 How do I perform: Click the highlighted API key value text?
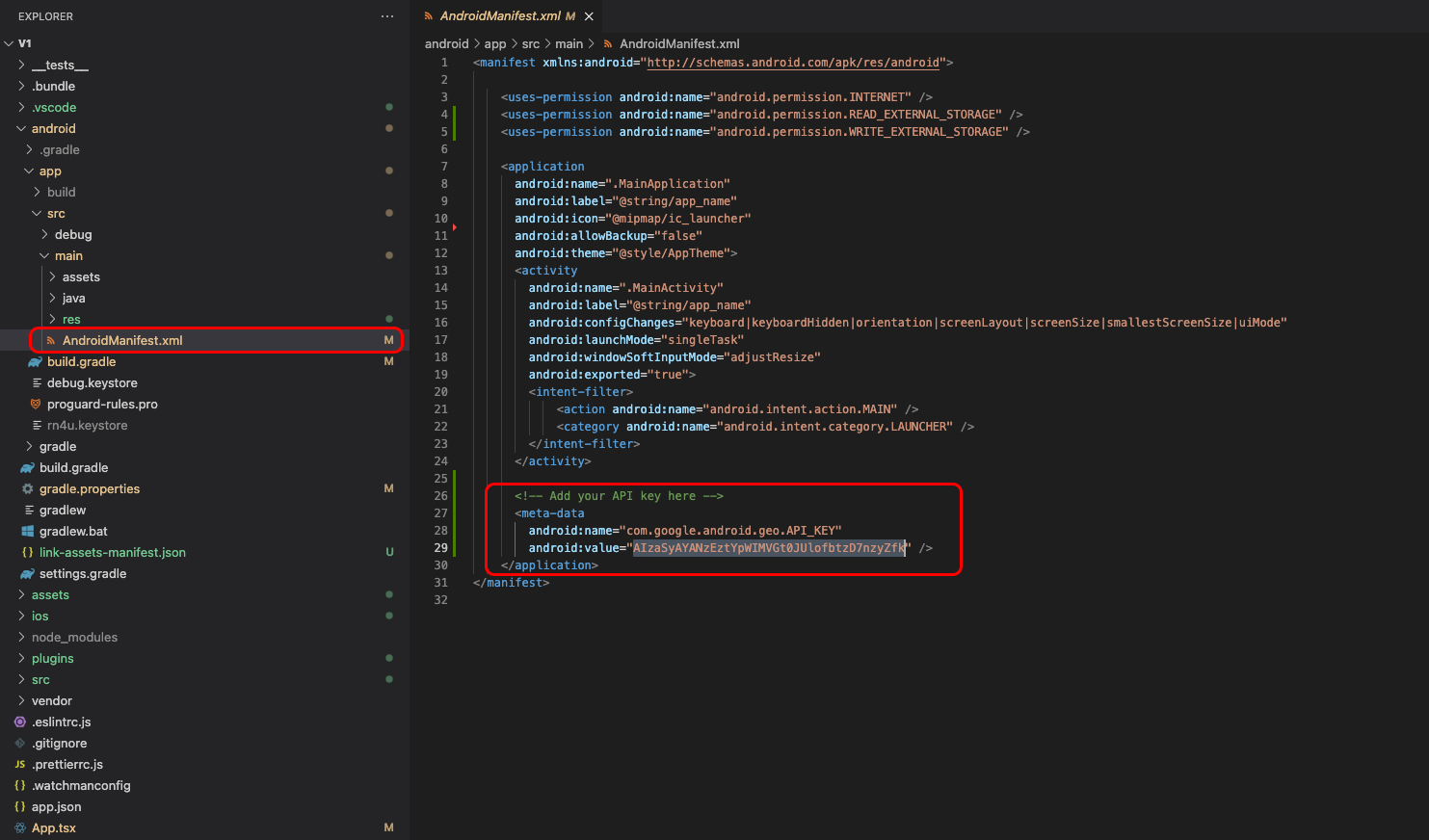(768, 548)
